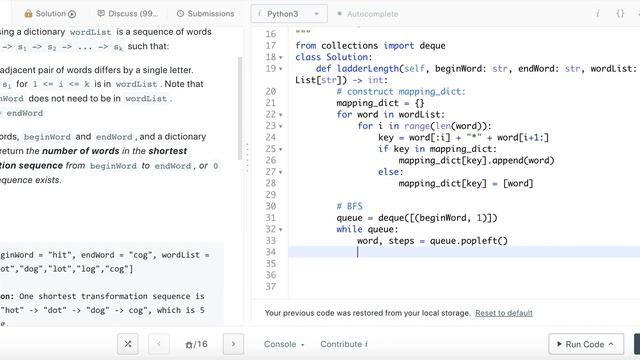This screenshot has height=360, width=640.
Task: Collapse the inner loop fold at line 23
Action: [280, 127]
